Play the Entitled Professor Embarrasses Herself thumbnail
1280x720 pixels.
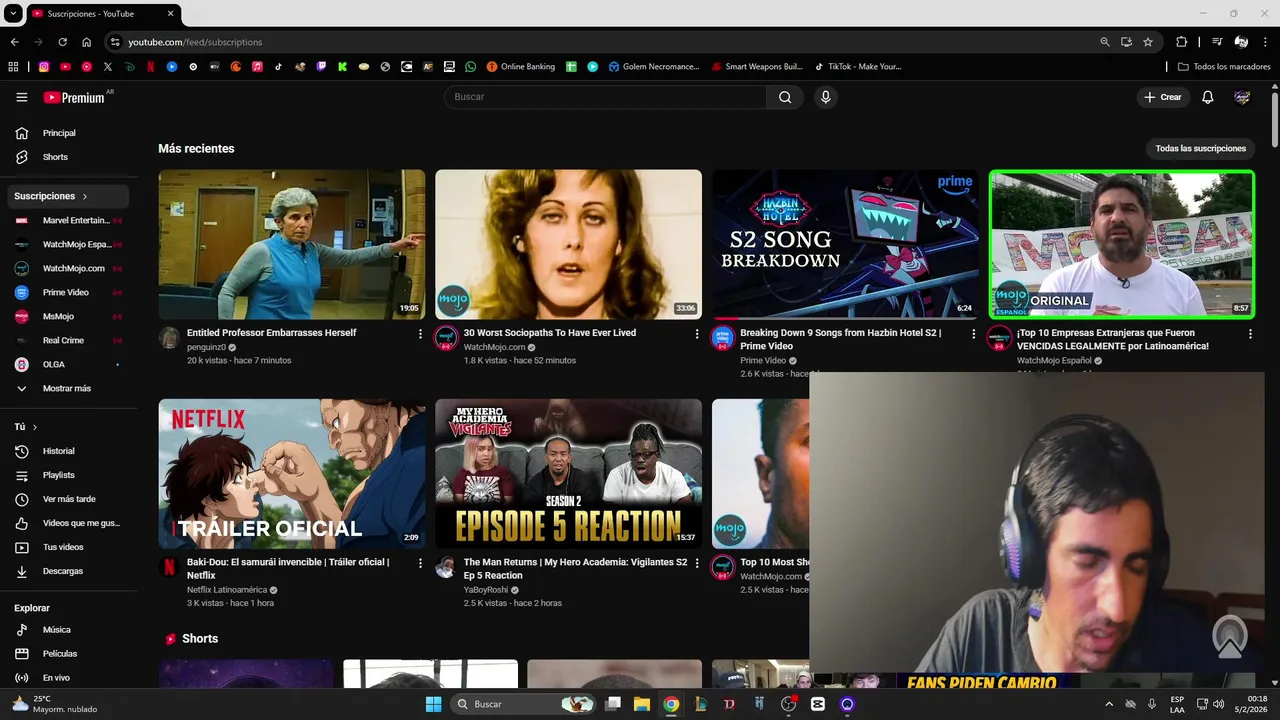tap(292, 244)
